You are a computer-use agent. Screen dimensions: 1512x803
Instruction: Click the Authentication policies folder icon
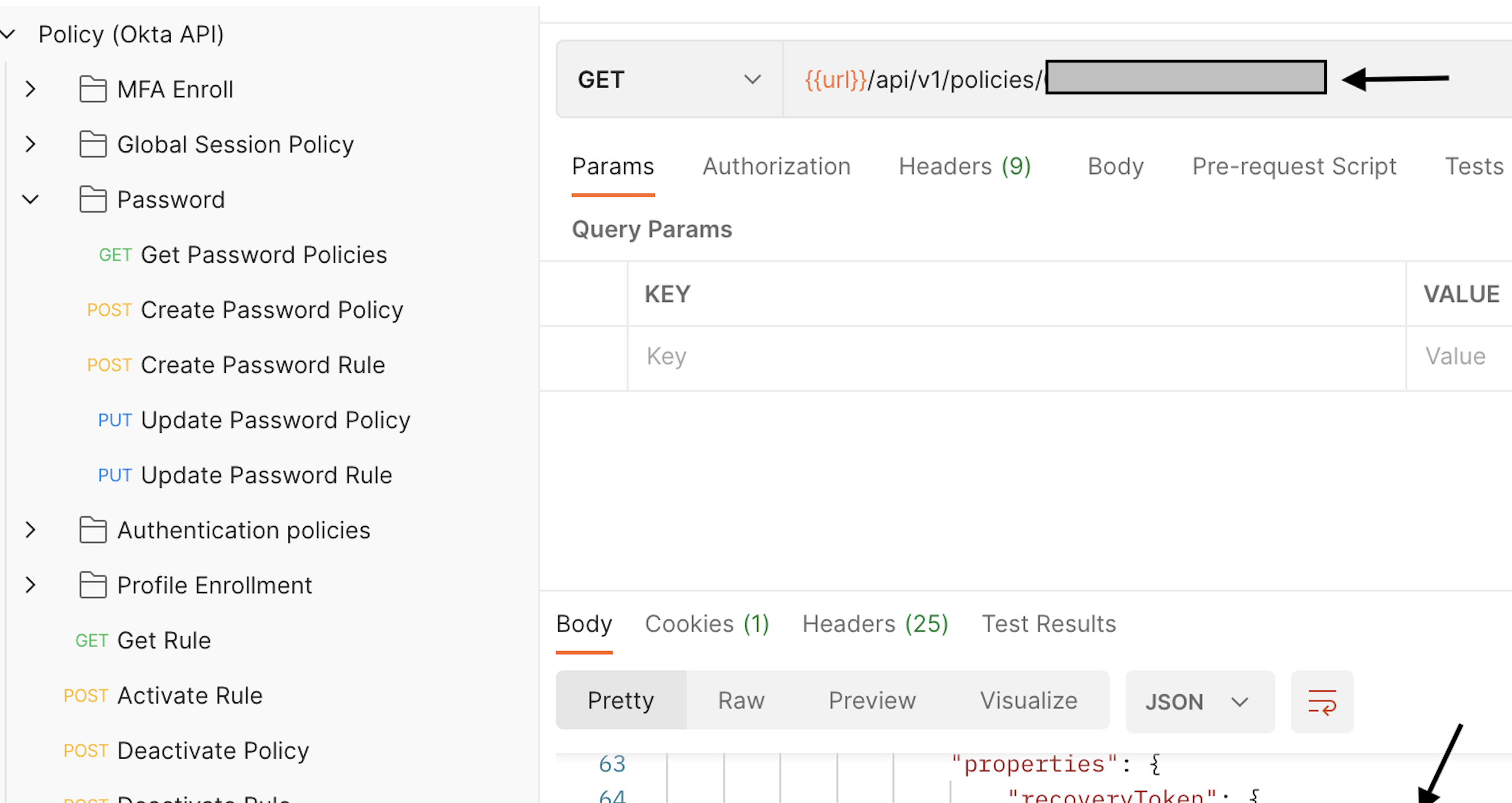(x=93, y=530)
